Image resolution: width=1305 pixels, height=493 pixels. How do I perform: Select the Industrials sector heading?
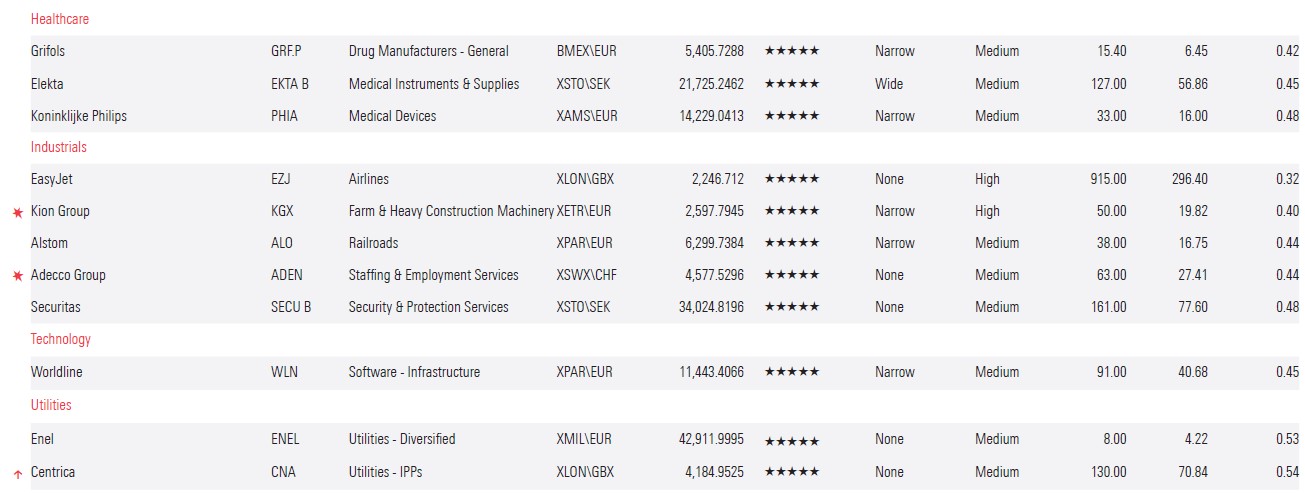tap(59, 147)
